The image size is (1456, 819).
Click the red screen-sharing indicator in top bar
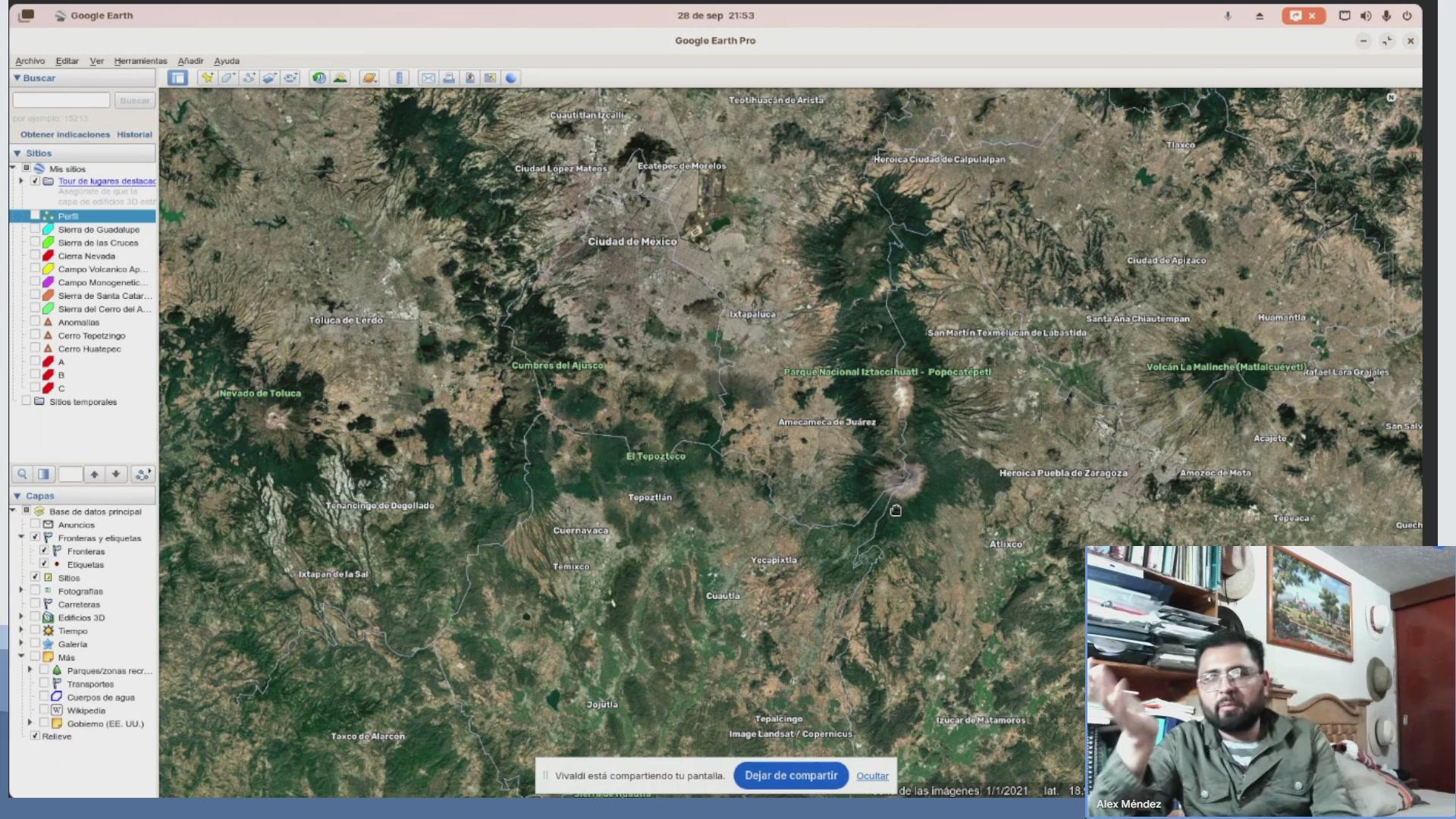pyautogui.click(x=1303, y=15)
